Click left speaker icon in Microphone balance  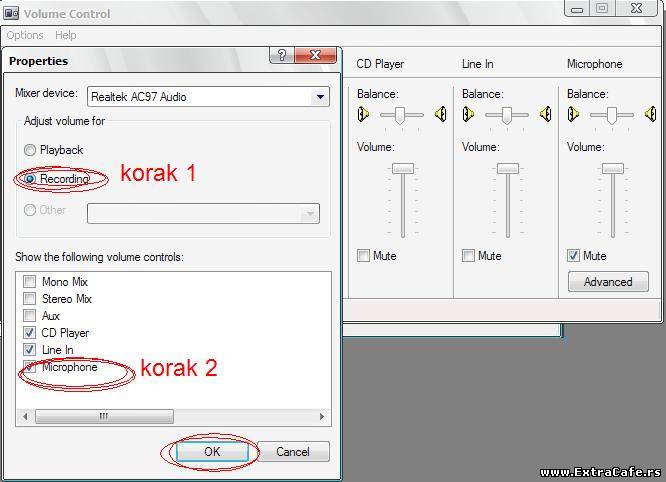click(x=573, y=114)
